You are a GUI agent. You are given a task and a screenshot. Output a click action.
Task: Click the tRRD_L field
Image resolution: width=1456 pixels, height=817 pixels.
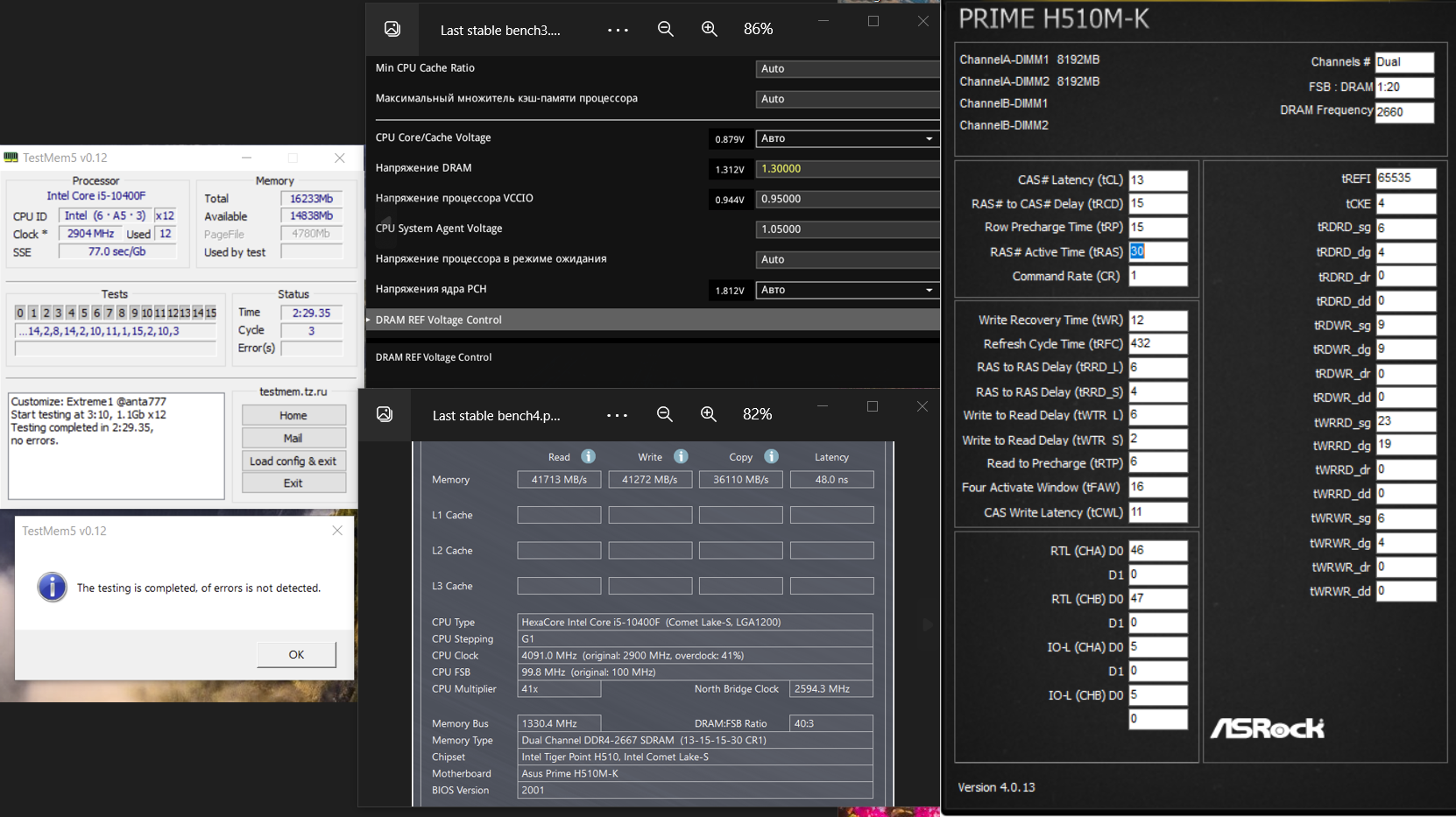(1158, 367)
